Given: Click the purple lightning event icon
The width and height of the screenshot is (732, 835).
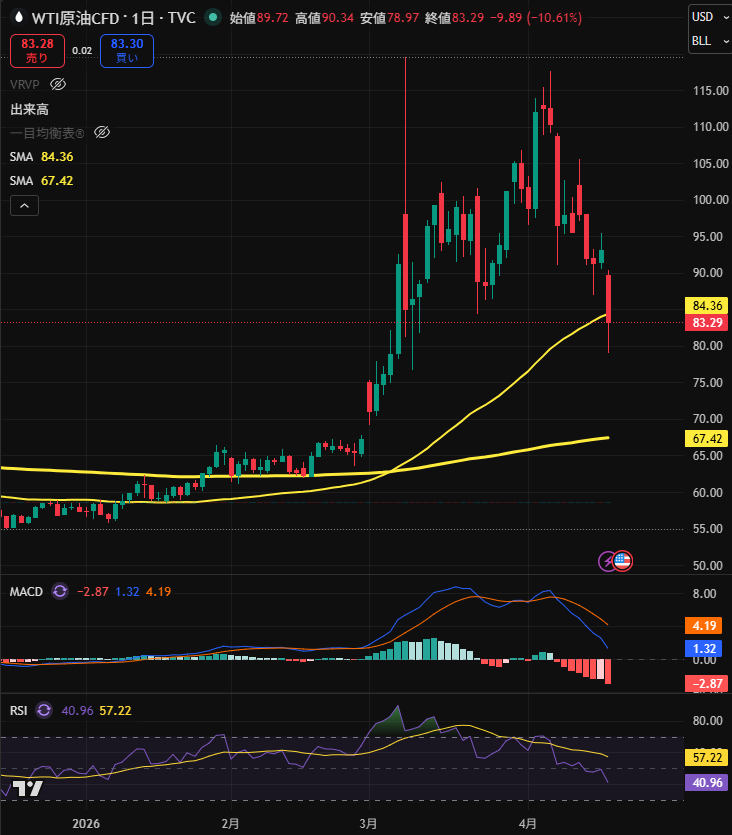Looking at the screenshot, I should pyautogui.click(x=607, y=561).
